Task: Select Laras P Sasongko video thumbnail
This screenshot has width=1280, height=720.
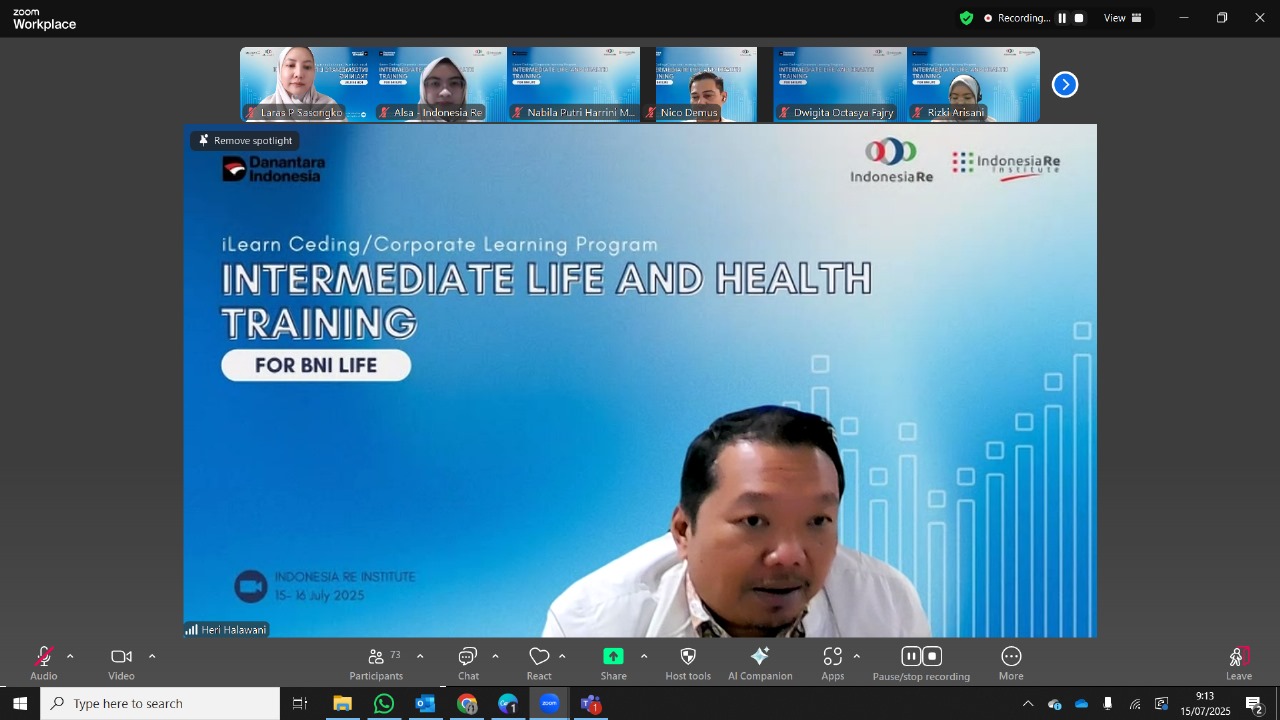Action: tap(306, 85)
